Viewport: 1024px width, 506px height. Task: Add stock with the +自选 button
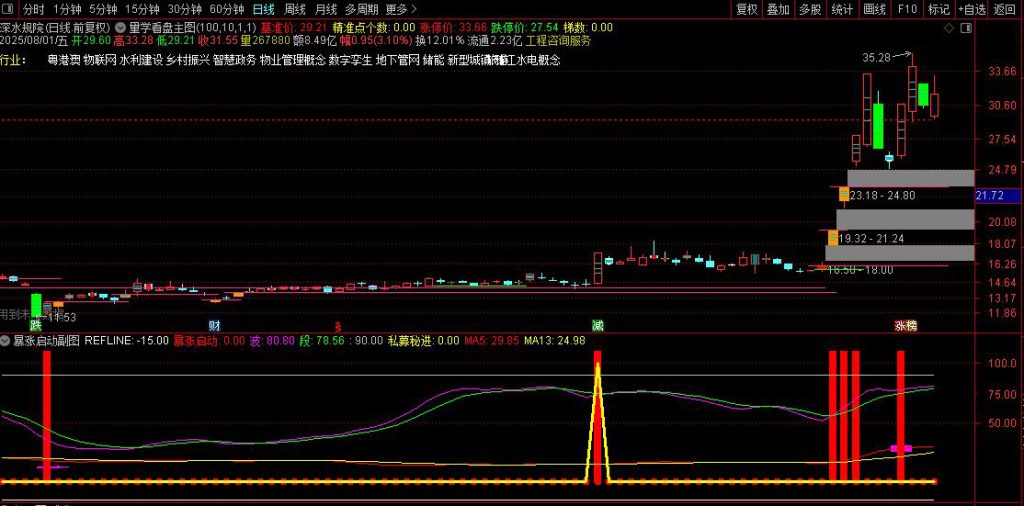point(970,9)
